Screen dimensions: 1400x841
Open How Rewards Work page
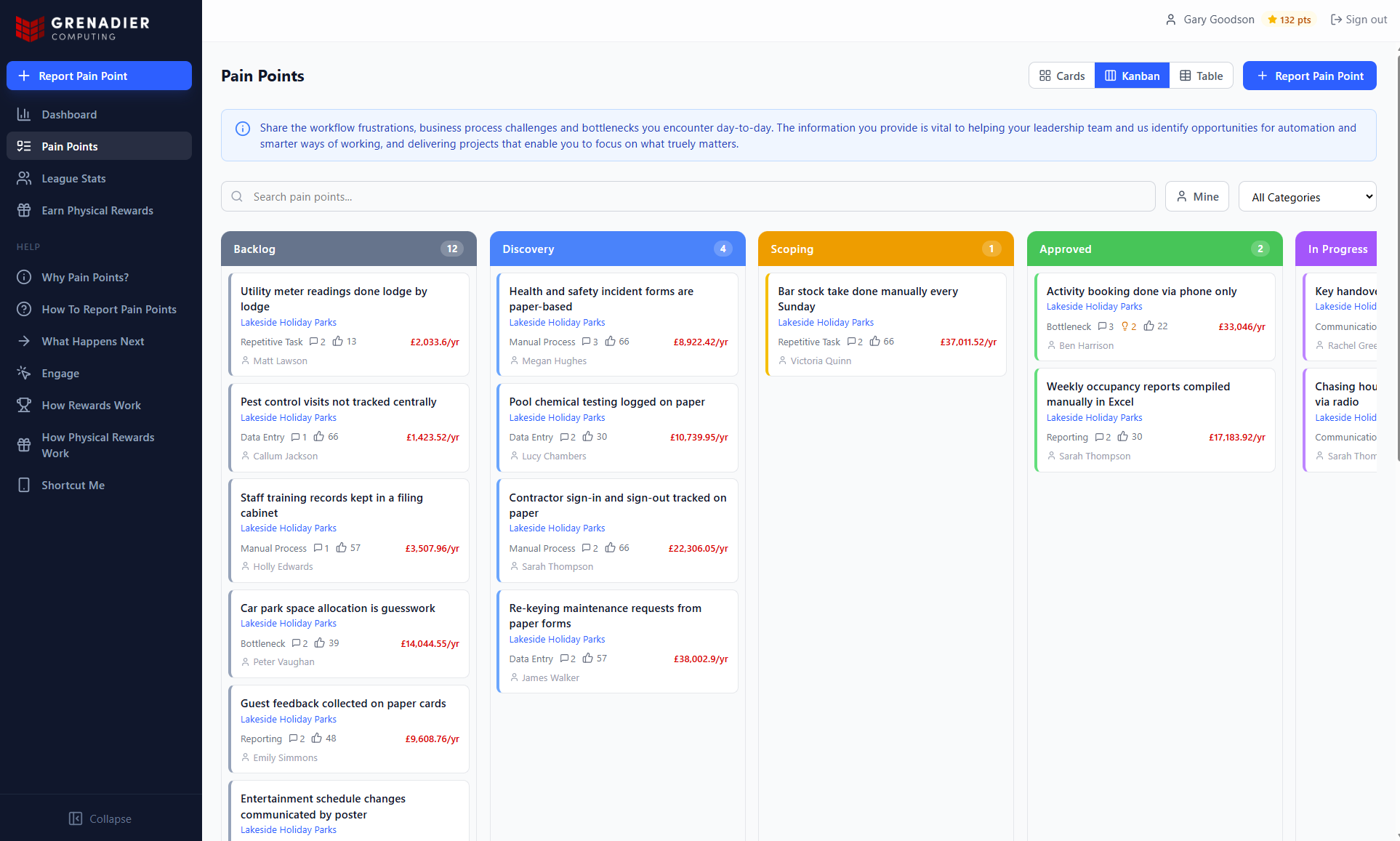(91, 405)
